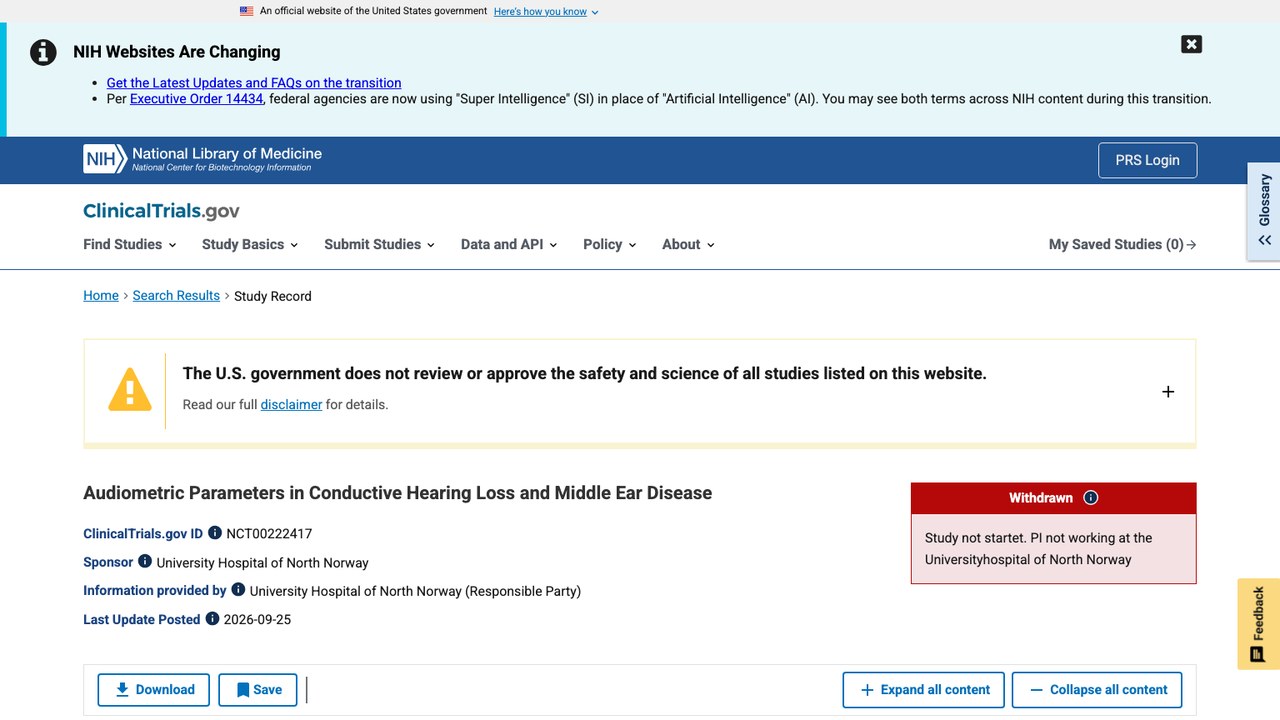Expand "Here's how you know" dropdown
1280x720 pixels.
pyautogui.click(x=546, y=12)
